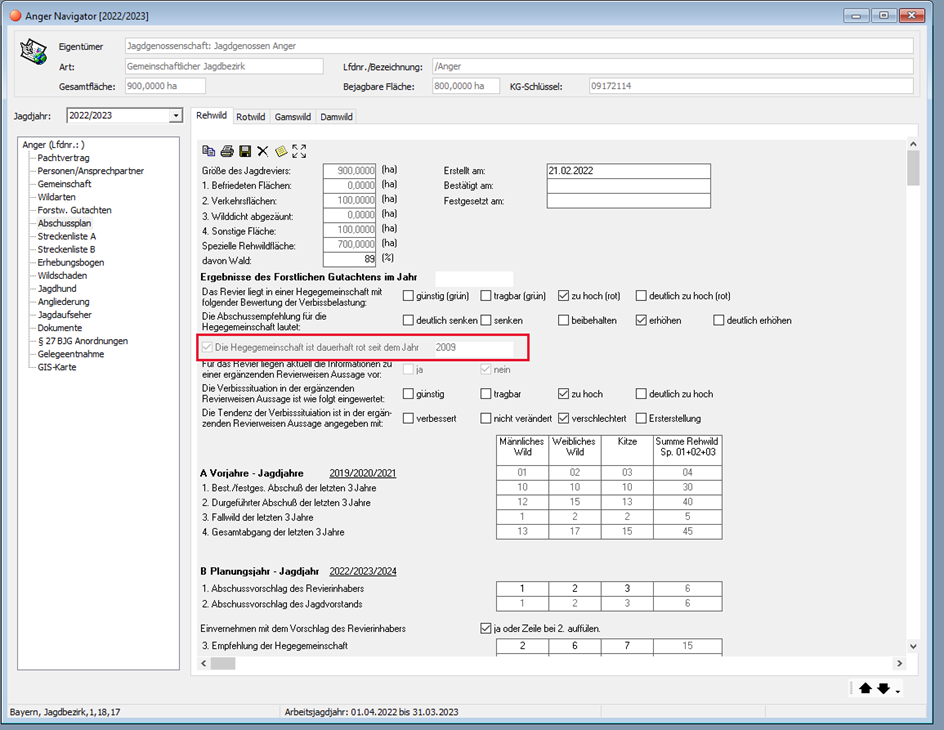Open the yellow note icon
The height and width of the screenshot is (730, 944).
(281, 151)
